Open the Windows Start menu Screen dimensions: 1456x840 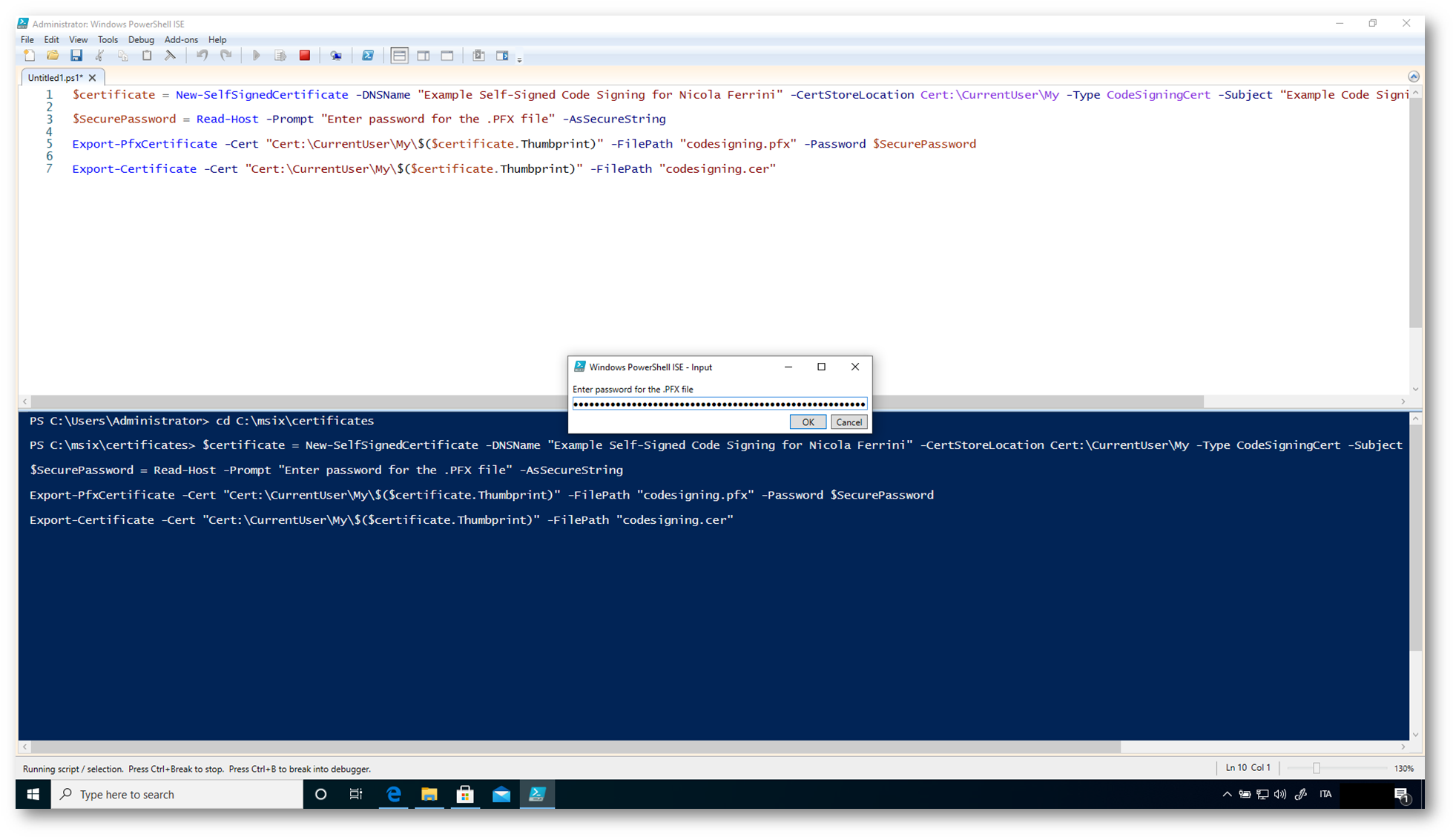33,794
